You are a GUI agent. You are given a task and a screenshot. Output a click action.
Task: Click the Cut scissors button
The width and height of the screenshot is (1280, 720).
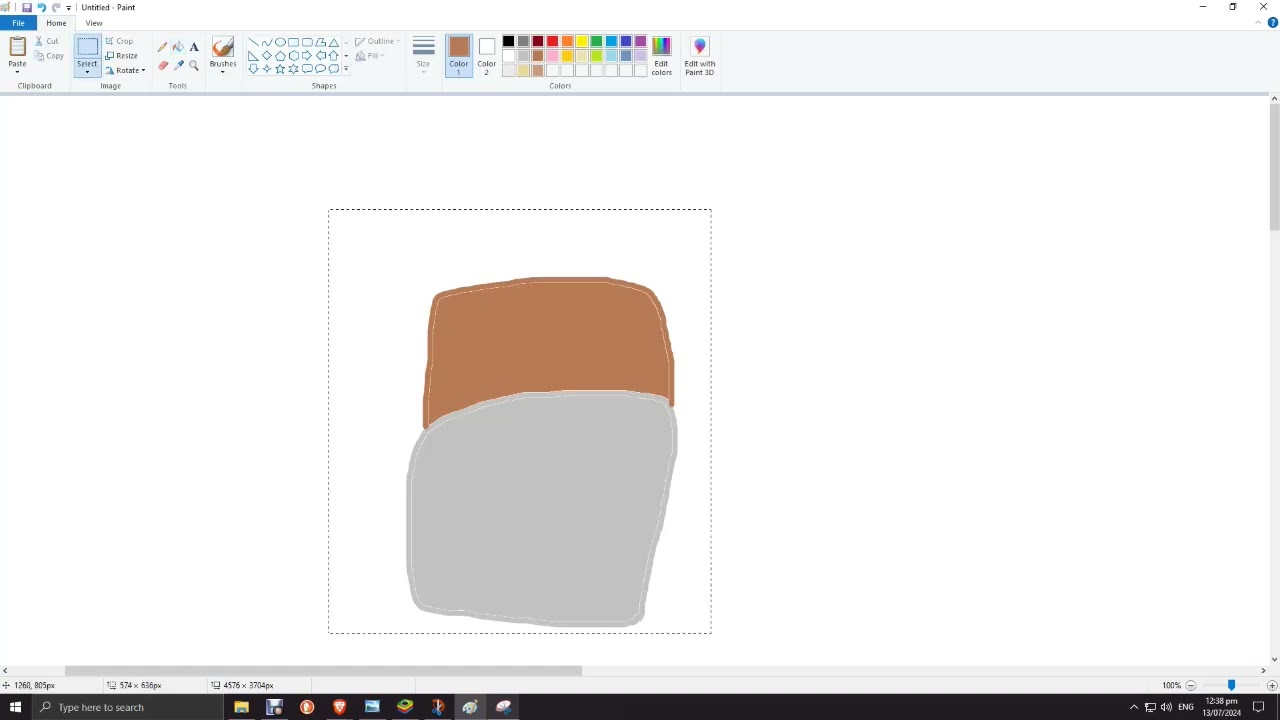[x=47, y=41]
